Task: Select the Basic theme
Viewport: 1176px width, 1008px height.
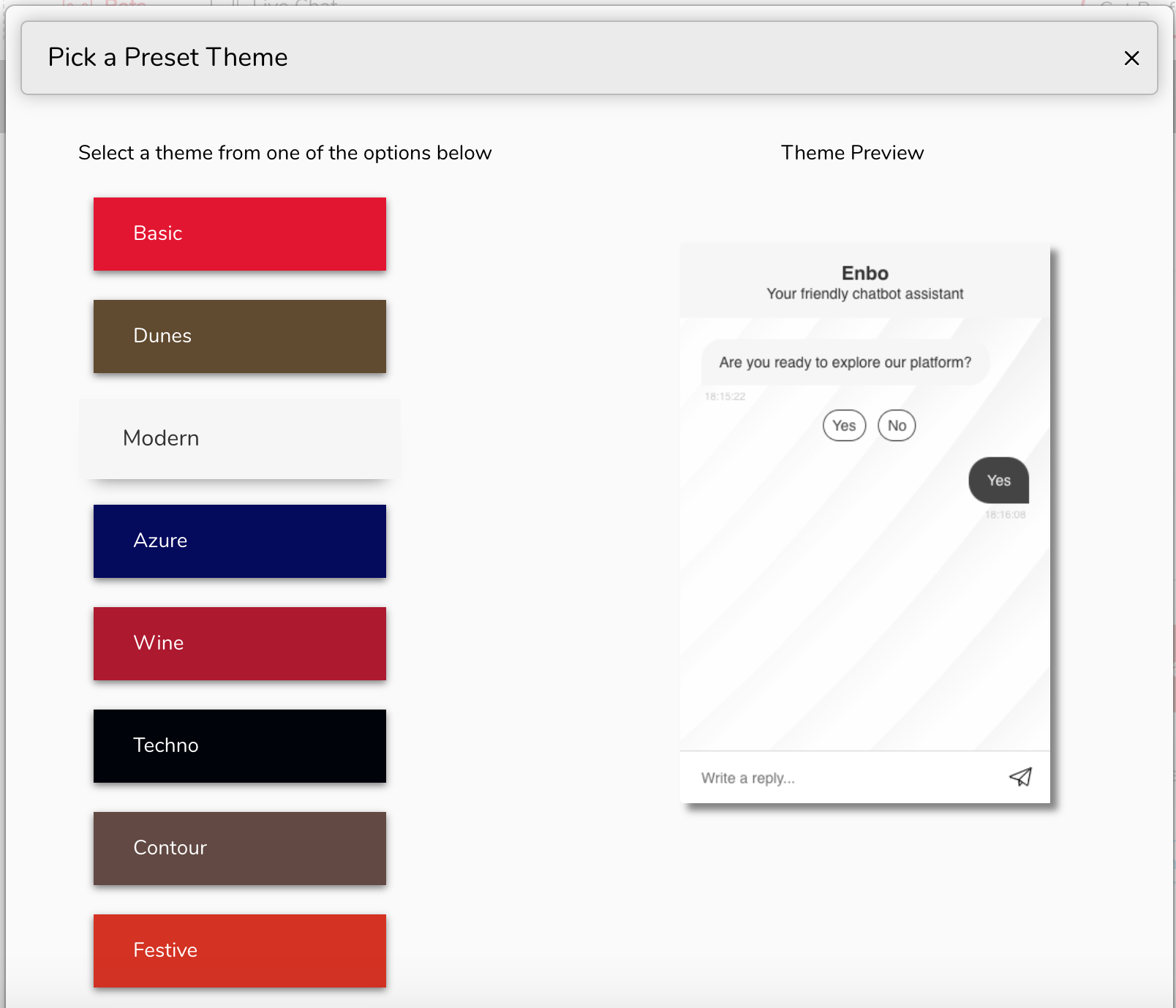Action: coord(240,234)
